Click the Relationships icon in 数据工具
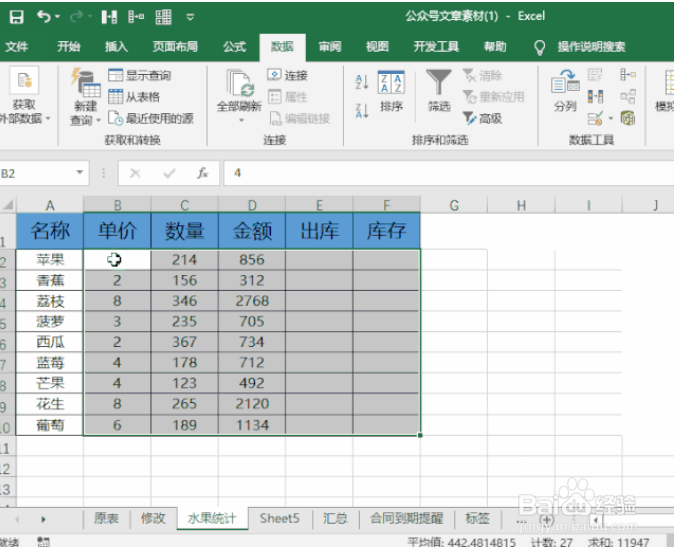This screenshot has height=550, width=676. 628,97
